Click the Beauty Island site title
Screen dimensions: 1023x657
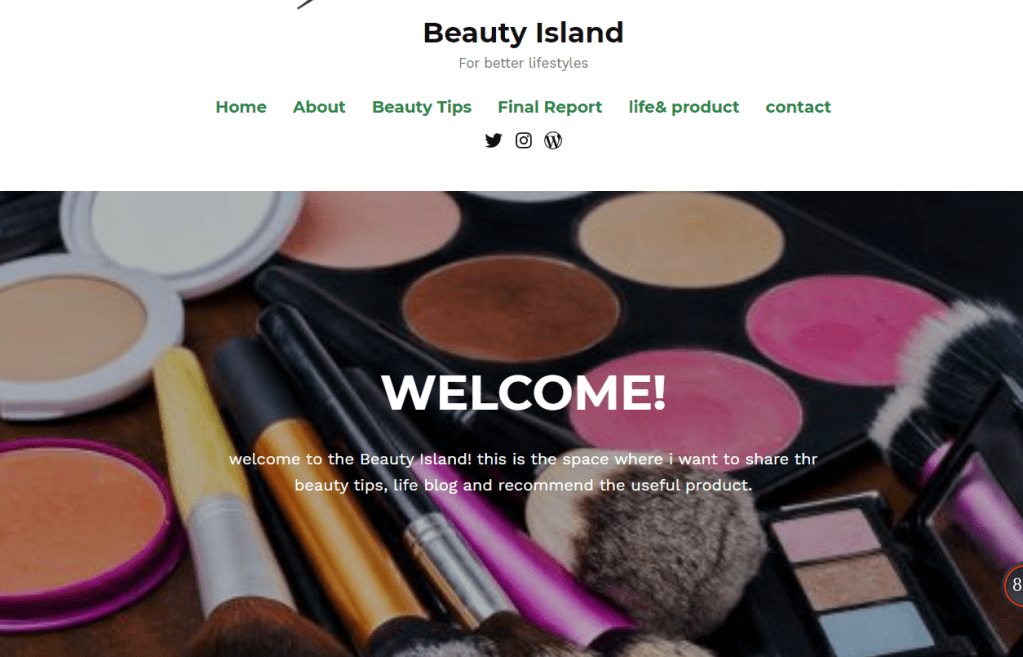(523, 33)
